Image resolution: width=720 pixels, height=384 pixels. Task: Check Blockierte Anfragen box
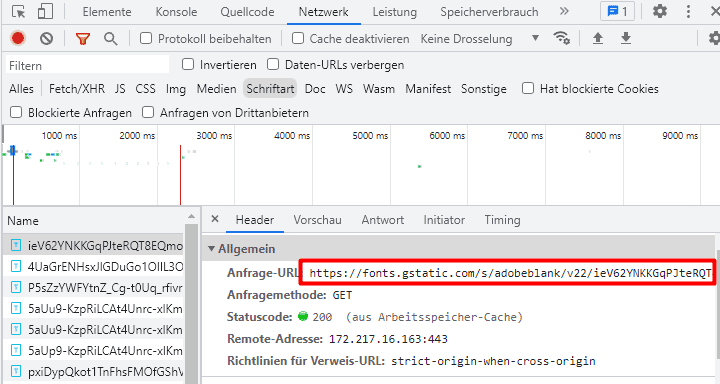tap(16, 112)
